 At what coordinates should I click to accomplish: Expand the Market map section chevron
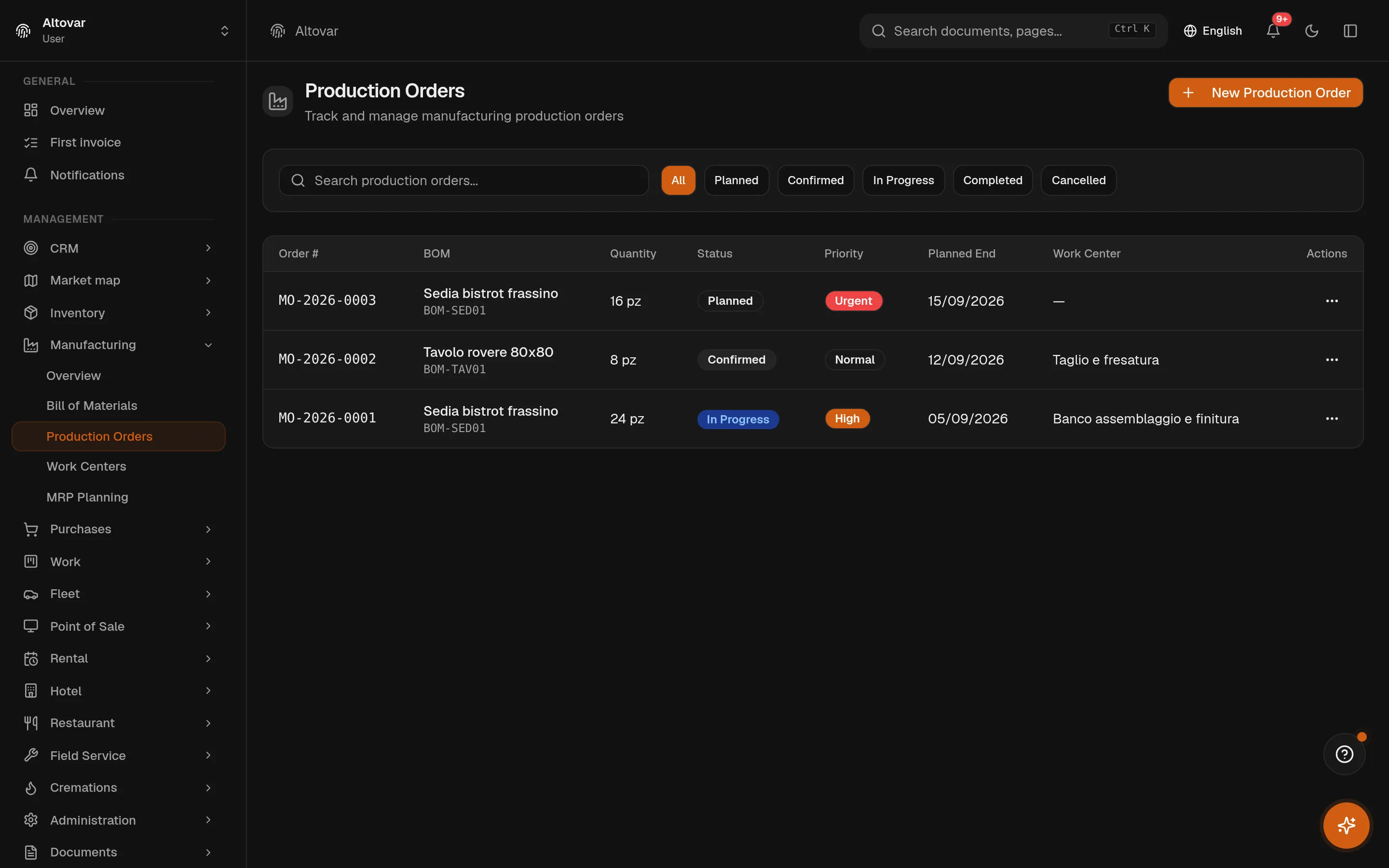tap(208, 280)
